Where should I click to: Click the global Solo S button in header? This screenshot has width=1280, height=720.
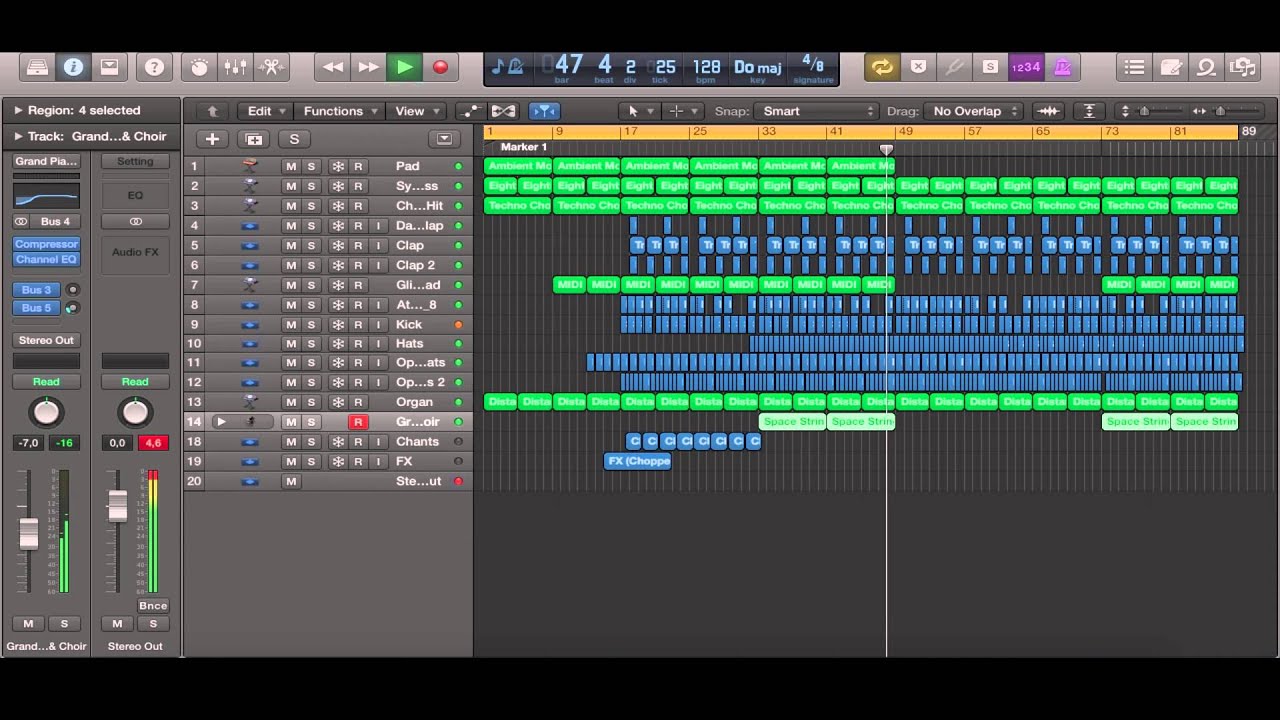294,139
